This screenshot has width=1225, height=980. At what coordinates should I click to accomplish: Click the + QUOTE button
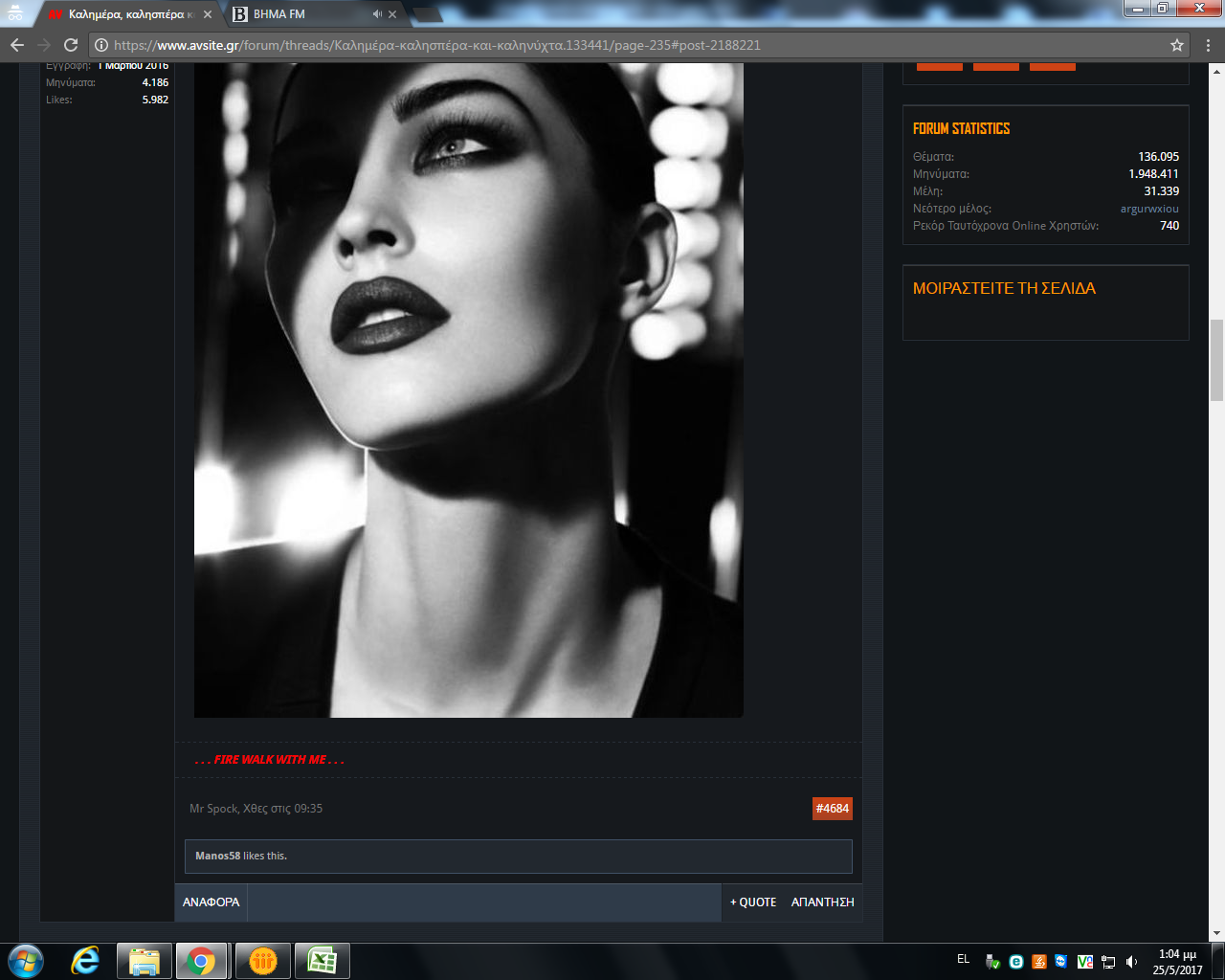(x=753, y=902)
